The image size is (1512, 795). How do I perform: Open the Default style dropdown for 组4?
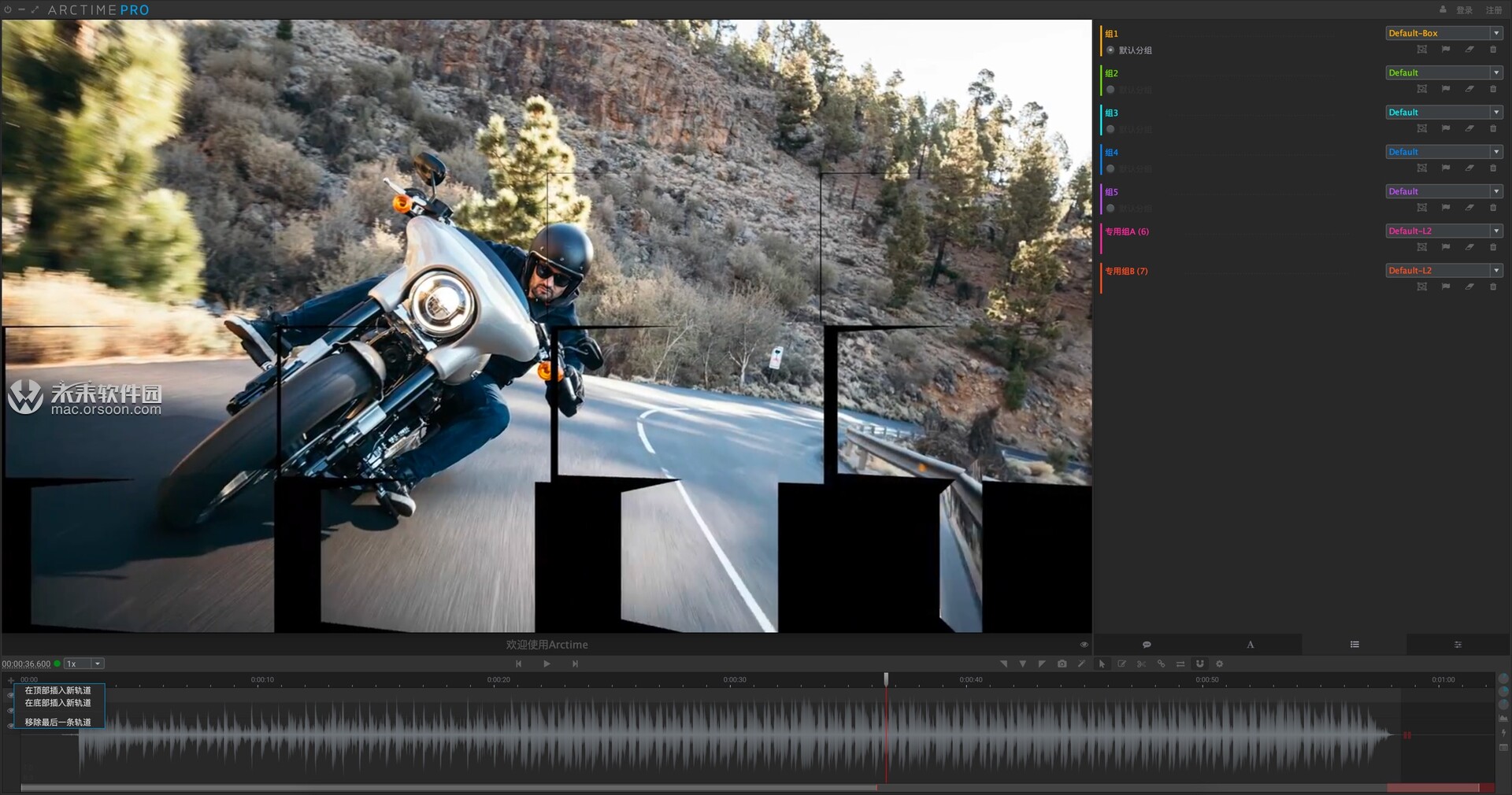[1444, 151]
